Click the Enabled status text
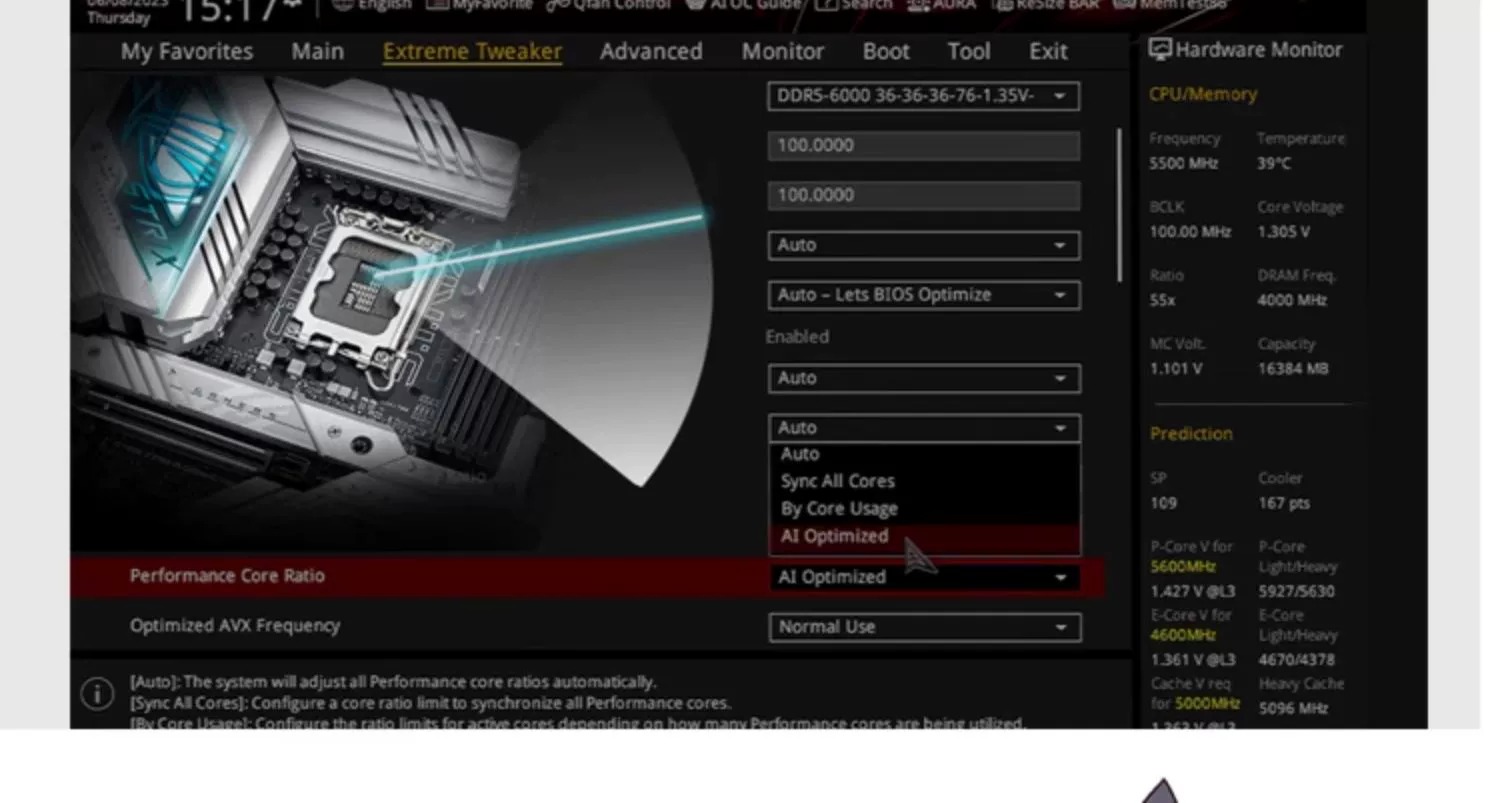This screenshot has width=1500, height=803. [797, 337]
